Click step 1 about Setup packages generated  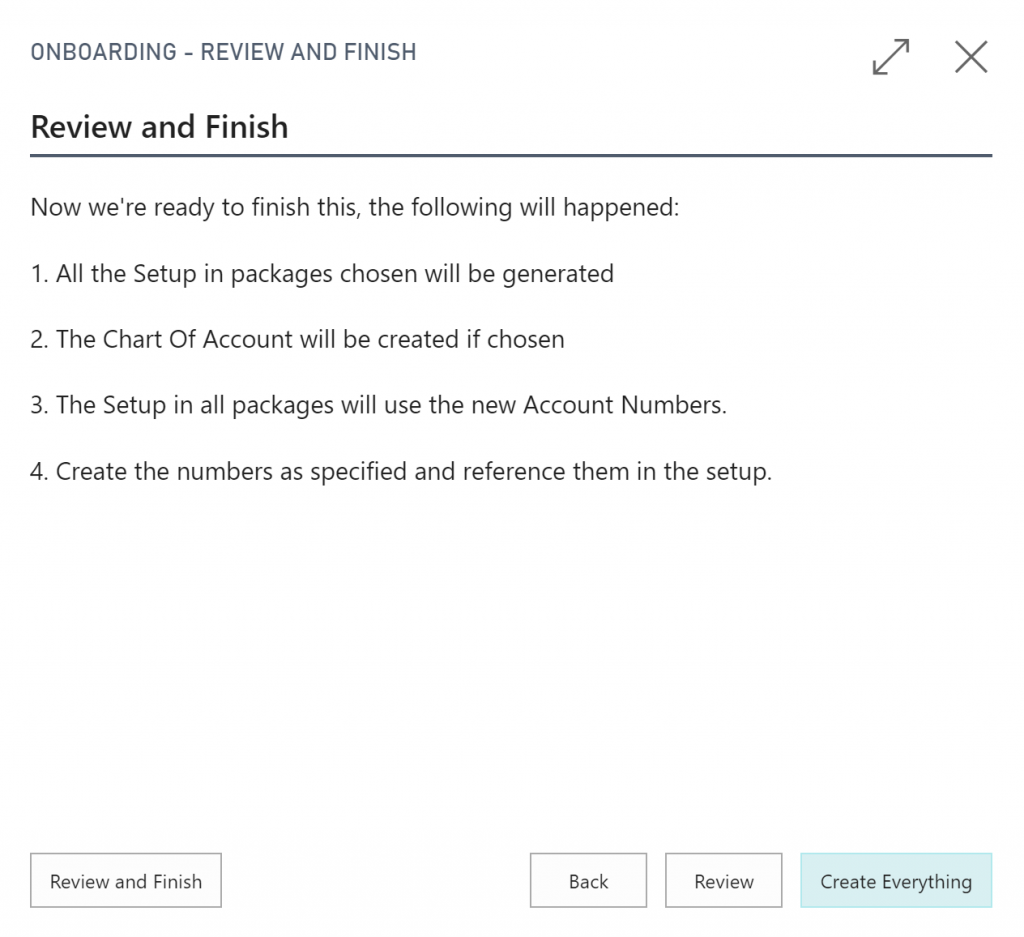pyautogui.click(x=322, y=274)
